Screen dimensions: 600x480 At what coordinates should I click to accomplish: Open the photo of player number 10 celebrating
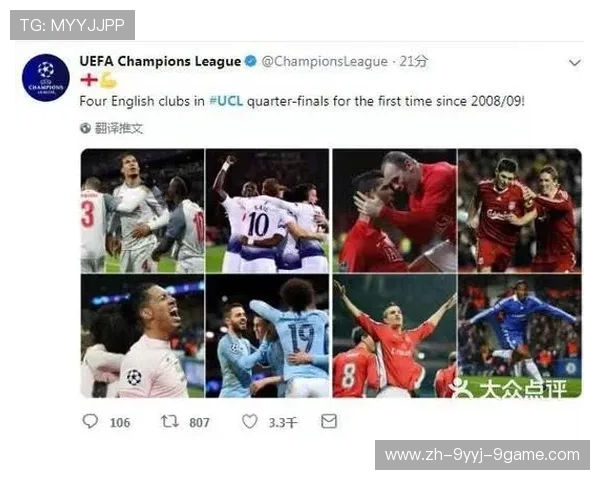click(x=267, y=211)
